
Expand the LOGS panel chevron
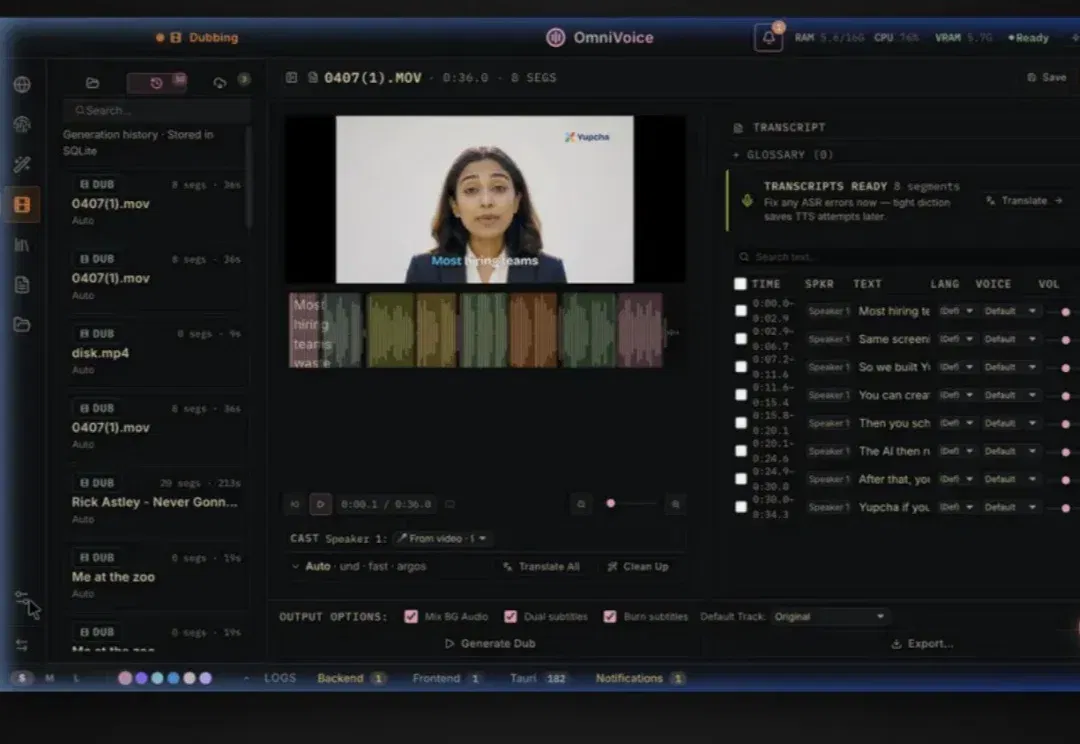246,679
